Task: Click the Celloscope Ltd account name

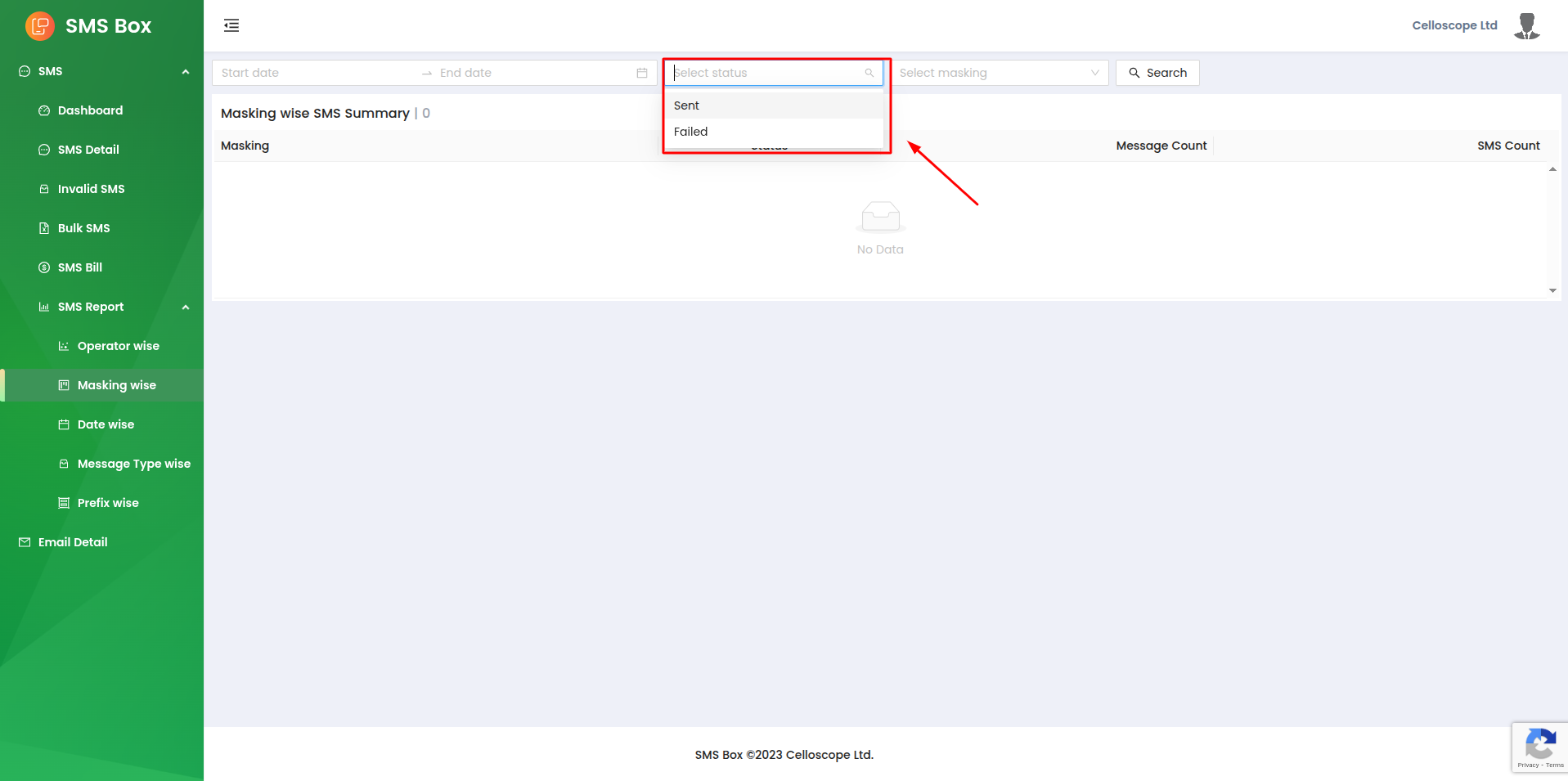Action: point(1453,25)
